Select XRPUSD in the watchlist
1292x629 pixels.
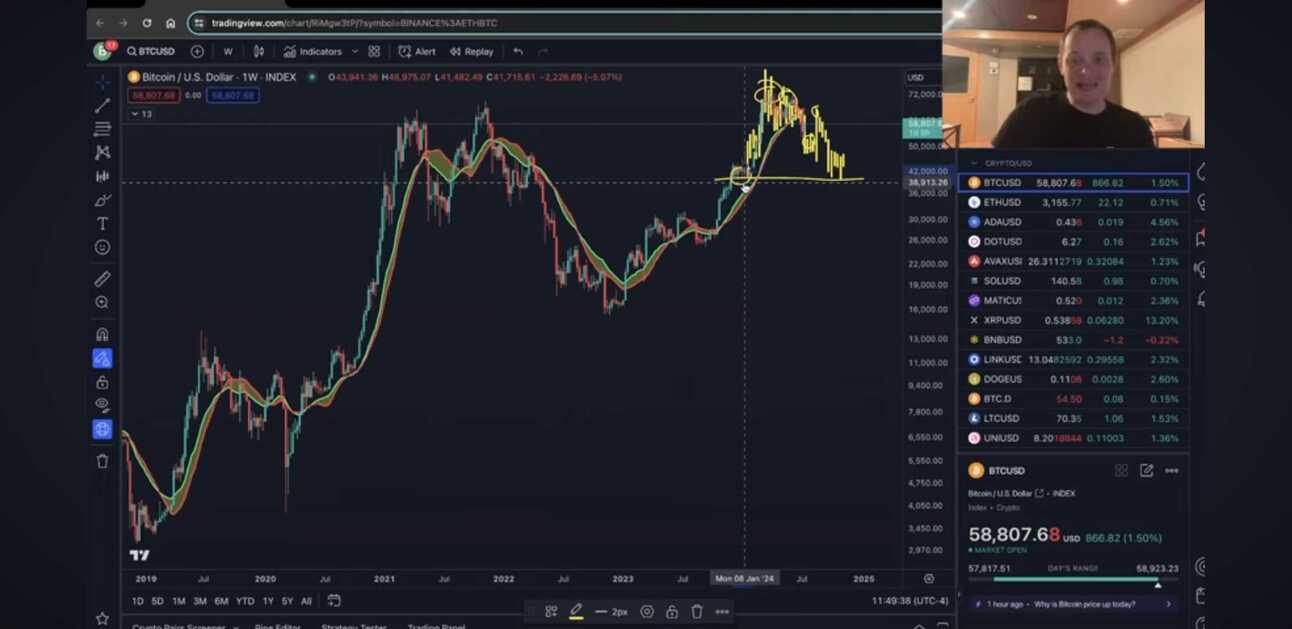(1073, 320)
